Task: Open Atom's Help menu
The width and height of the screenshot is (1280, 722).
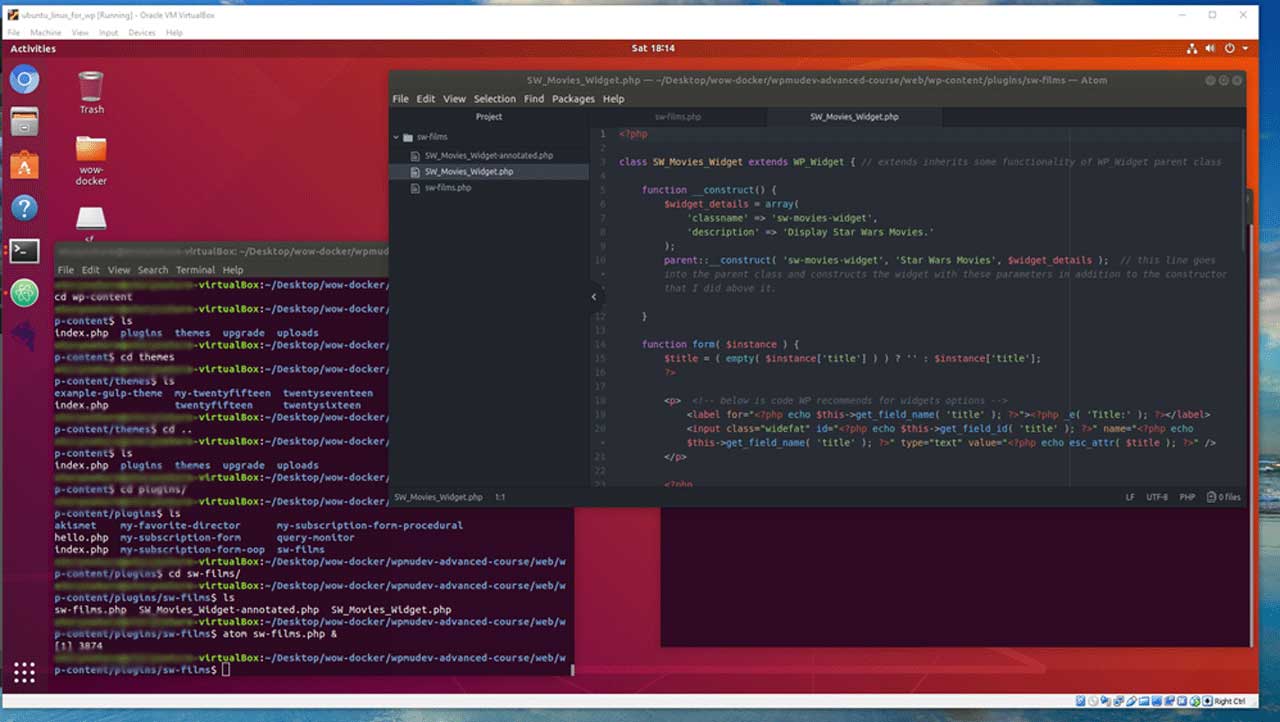Action: tap(614, 99)
